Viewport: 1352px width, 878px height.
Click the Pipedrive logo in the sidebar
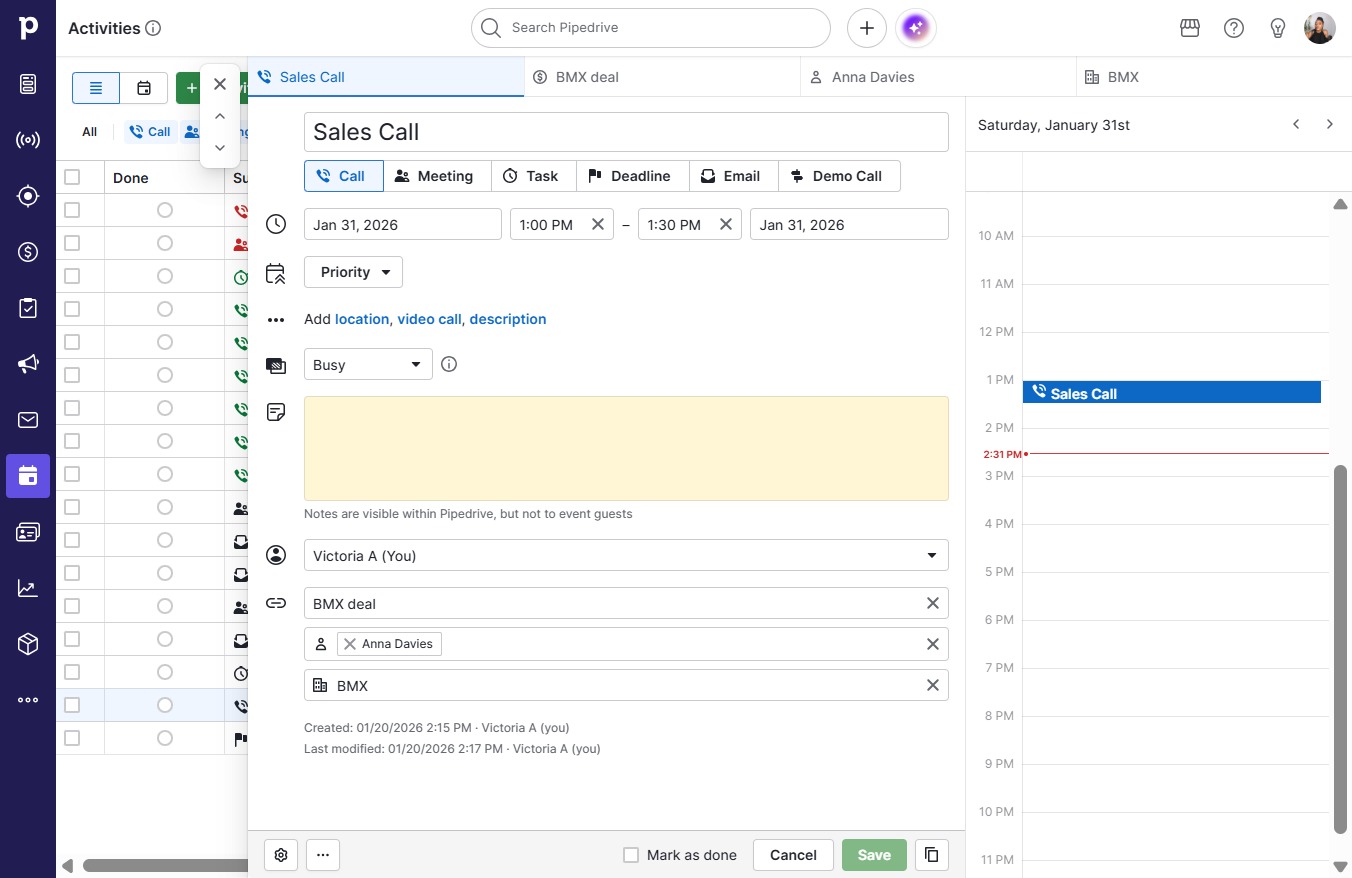click(x=28, y=28)
